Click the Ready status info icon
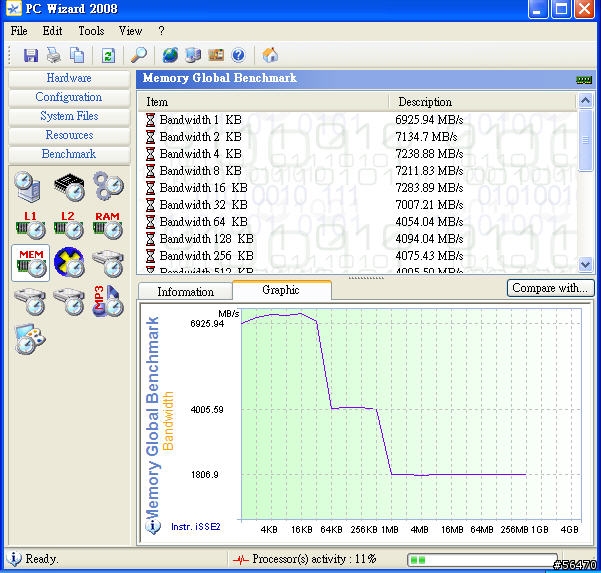 (x=15, y=559)
